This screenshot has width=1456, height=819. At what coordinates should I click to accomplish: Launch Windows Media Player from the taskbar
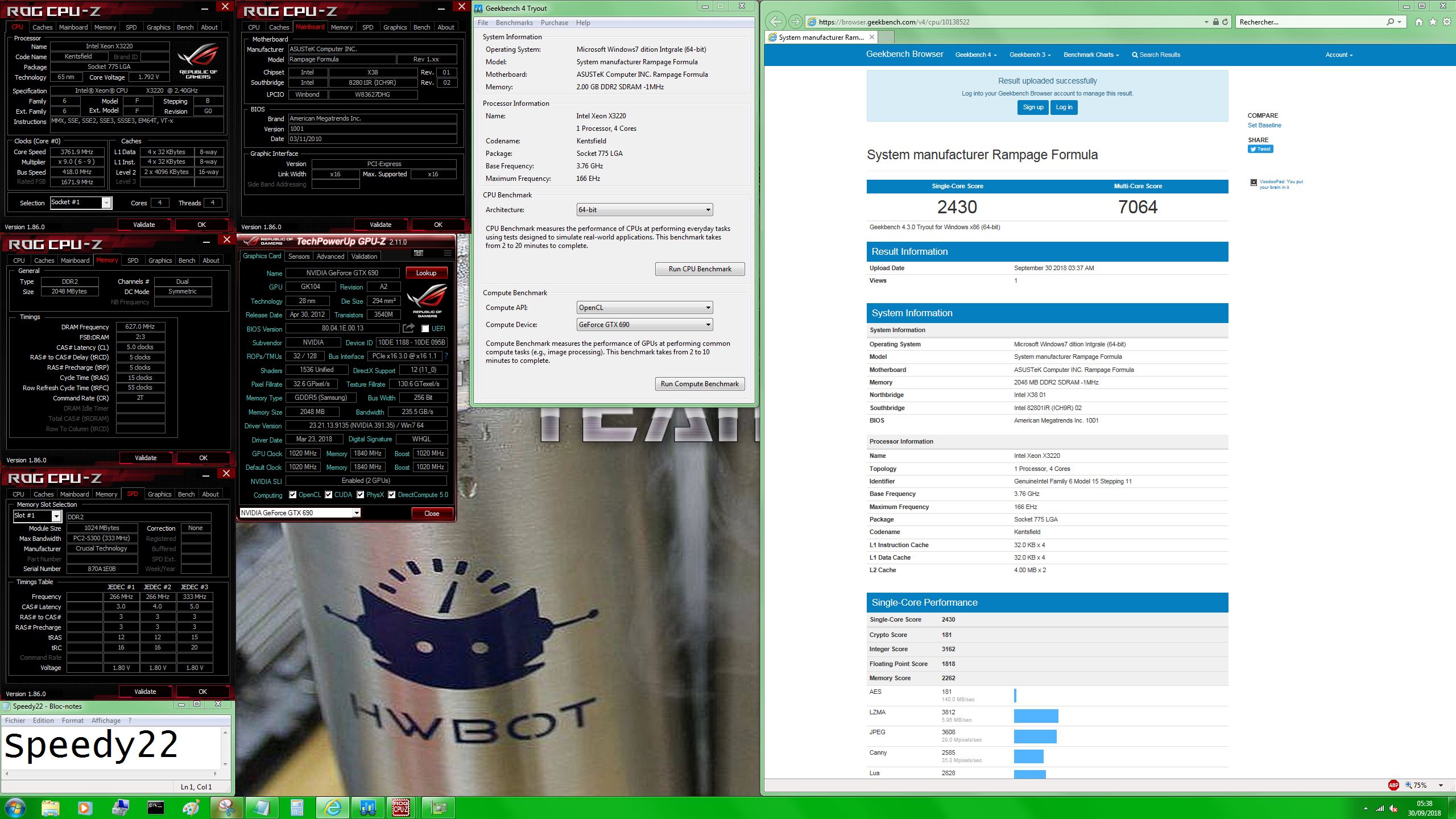85,808
